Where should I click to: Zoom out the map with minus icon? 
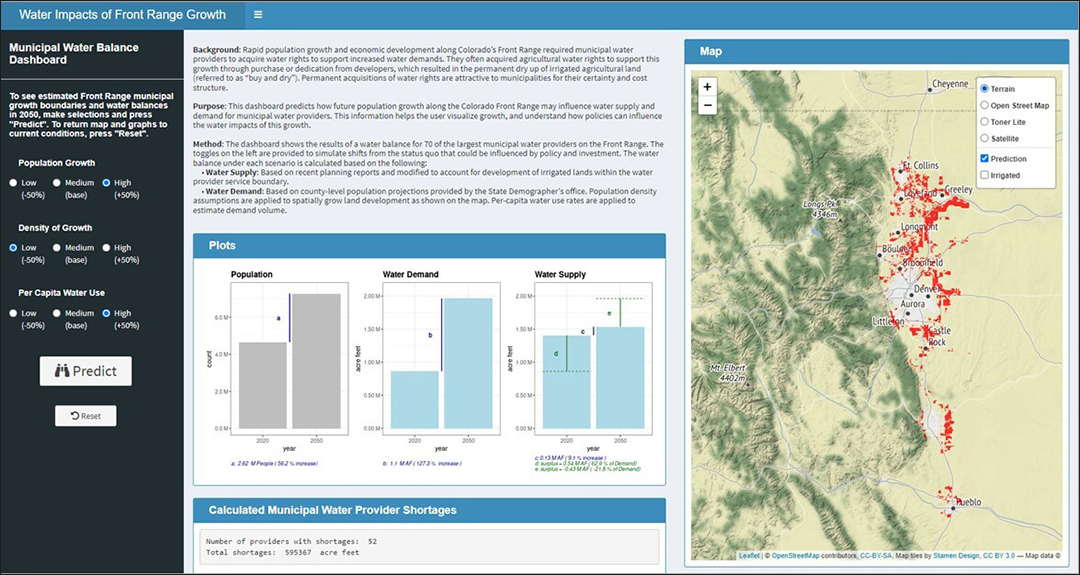(707, 105)
